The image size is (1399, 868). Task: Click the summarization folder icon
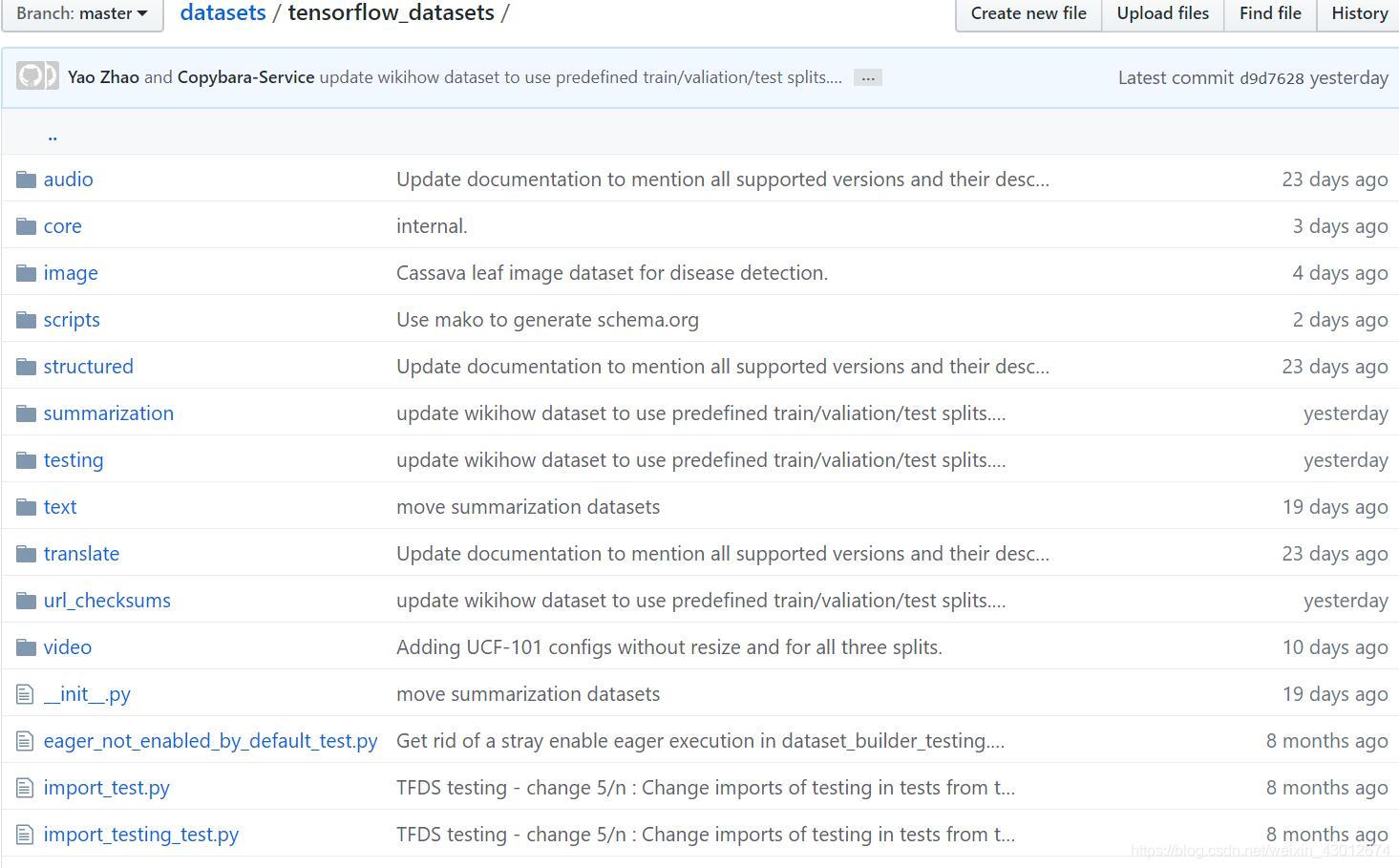coord(26,413)
